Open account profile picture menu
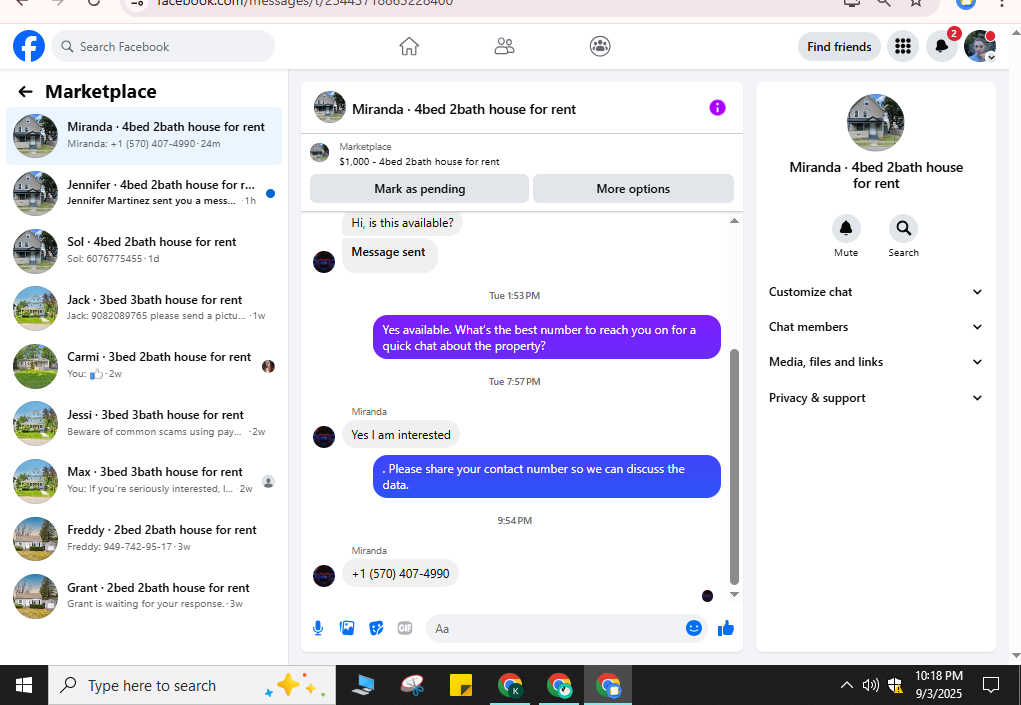1021x705 pixels. click(x=980, y=46)
